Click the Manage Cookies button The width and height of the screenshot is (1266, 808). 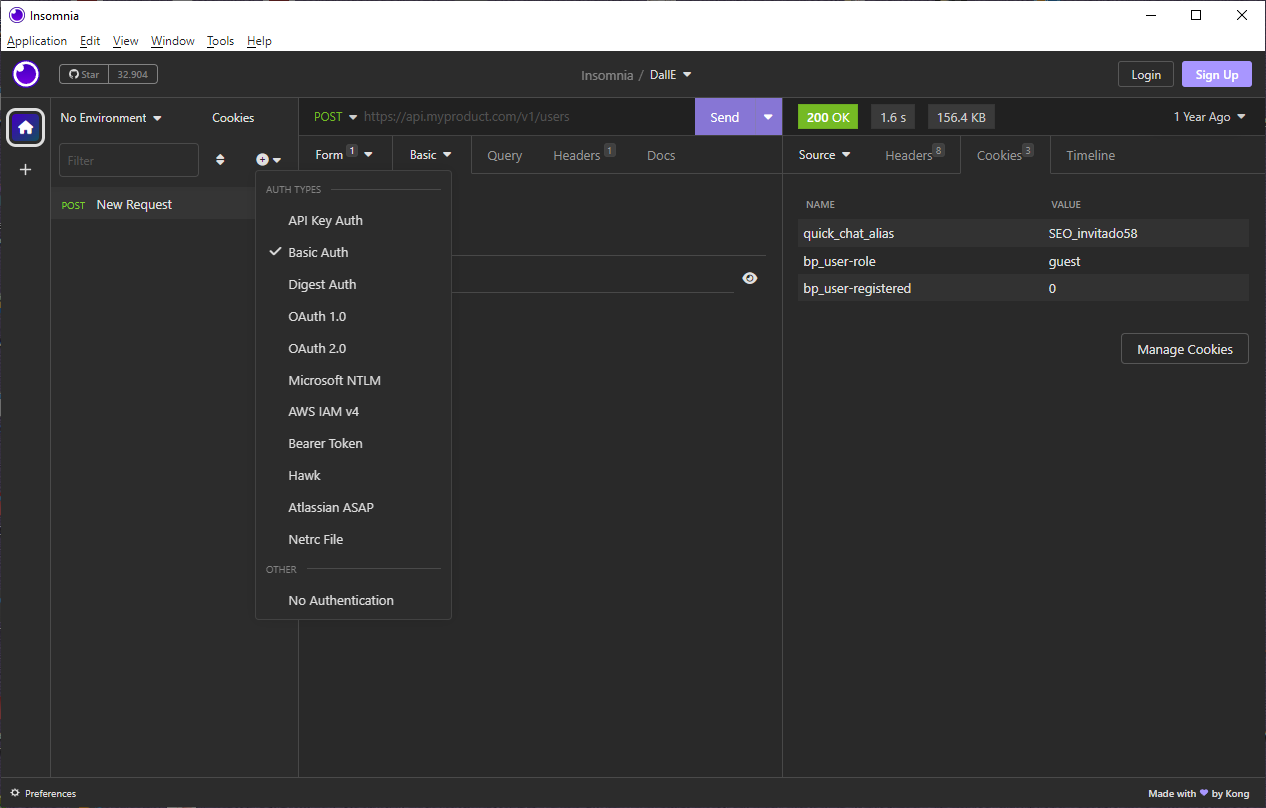click(1184, 349)
